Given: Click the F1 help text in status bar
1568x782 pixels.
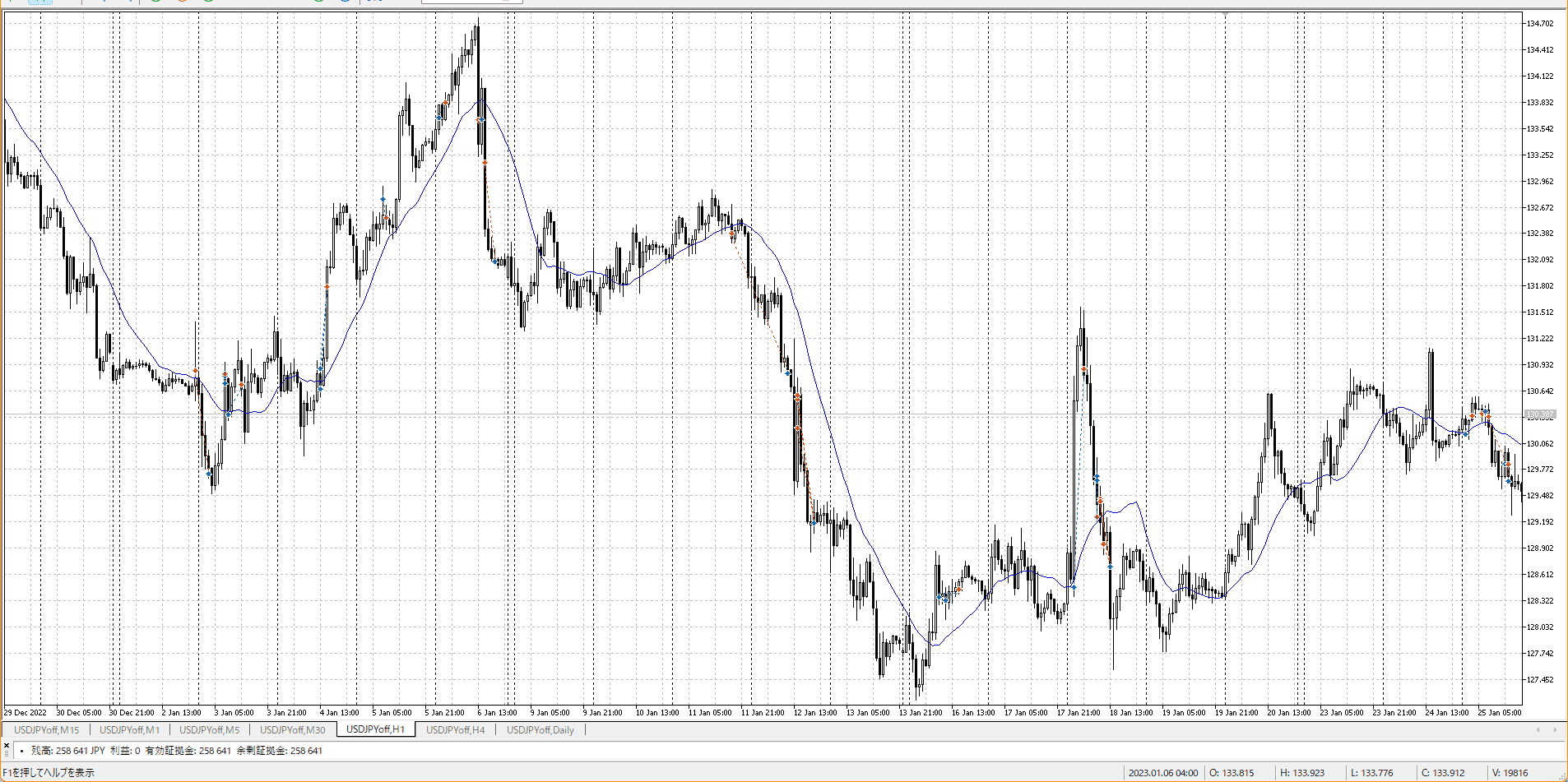Looking at the screenshot, I should click(x=49, y=773).
